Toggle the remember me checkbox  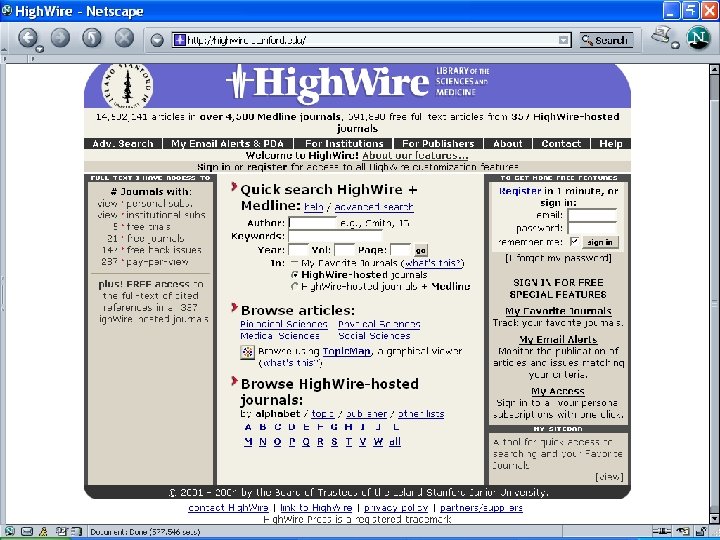574,241
